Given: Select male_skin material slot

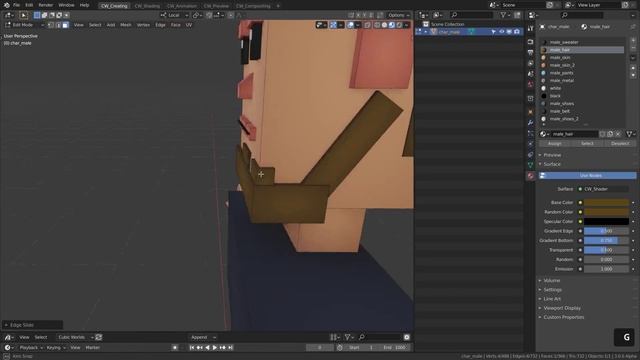Looking at the screenshot, I should tap(582, 58).
